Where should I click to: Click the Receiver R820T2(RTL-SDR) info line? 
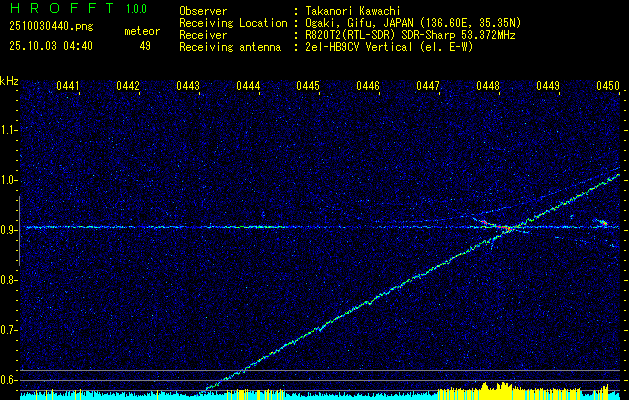410,35
